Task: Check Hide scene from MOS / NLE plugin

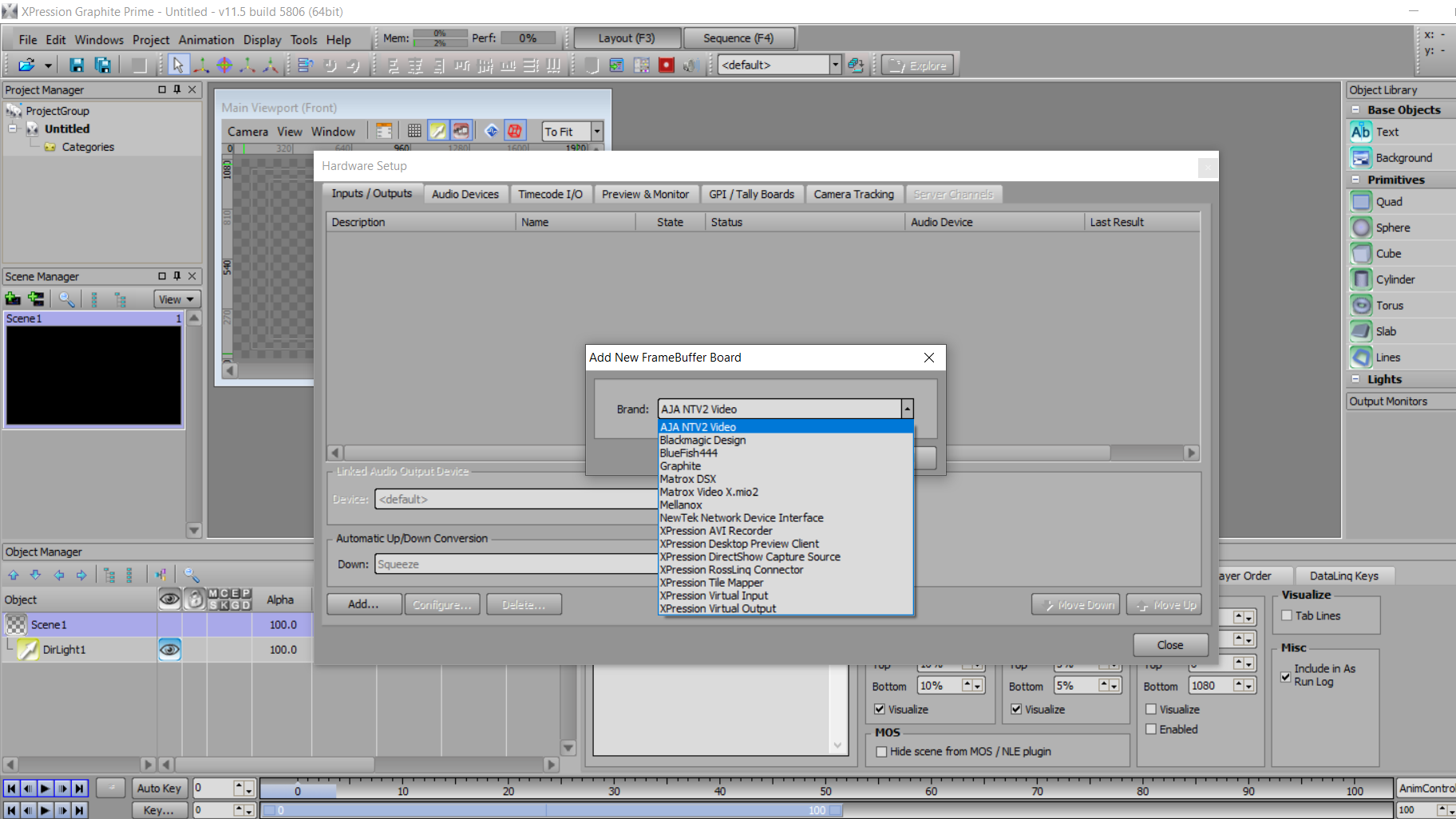Action: point(882,752)
